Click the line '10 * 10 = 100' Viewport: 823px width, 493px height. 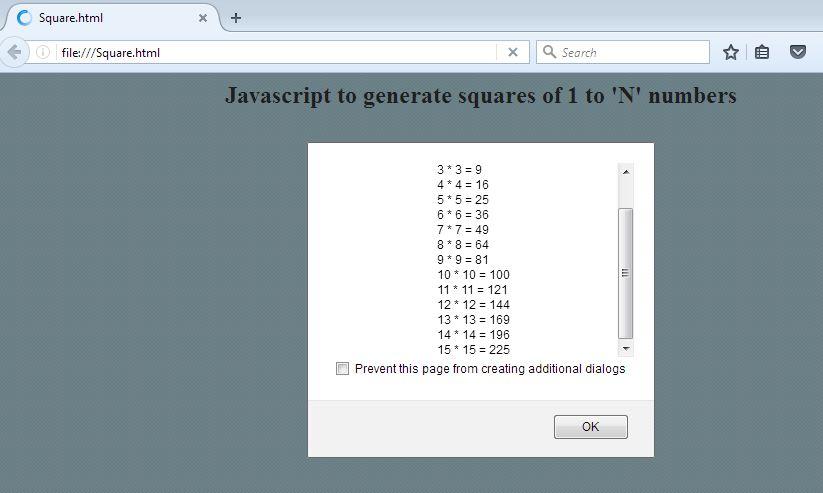point(473,275)
